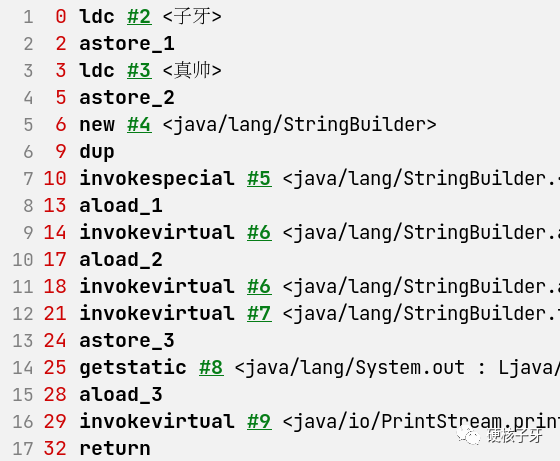This screenshot has height=461, width=560.
Task: Open constant pool link #3 beside ldc
Action: pos(139,71)
